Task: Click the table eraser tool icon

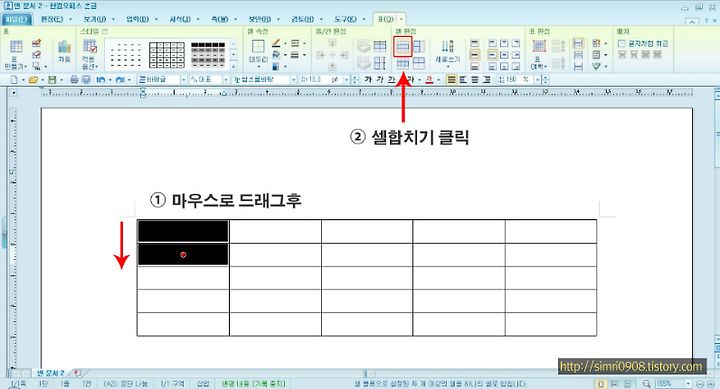Action: pos(37,55)
